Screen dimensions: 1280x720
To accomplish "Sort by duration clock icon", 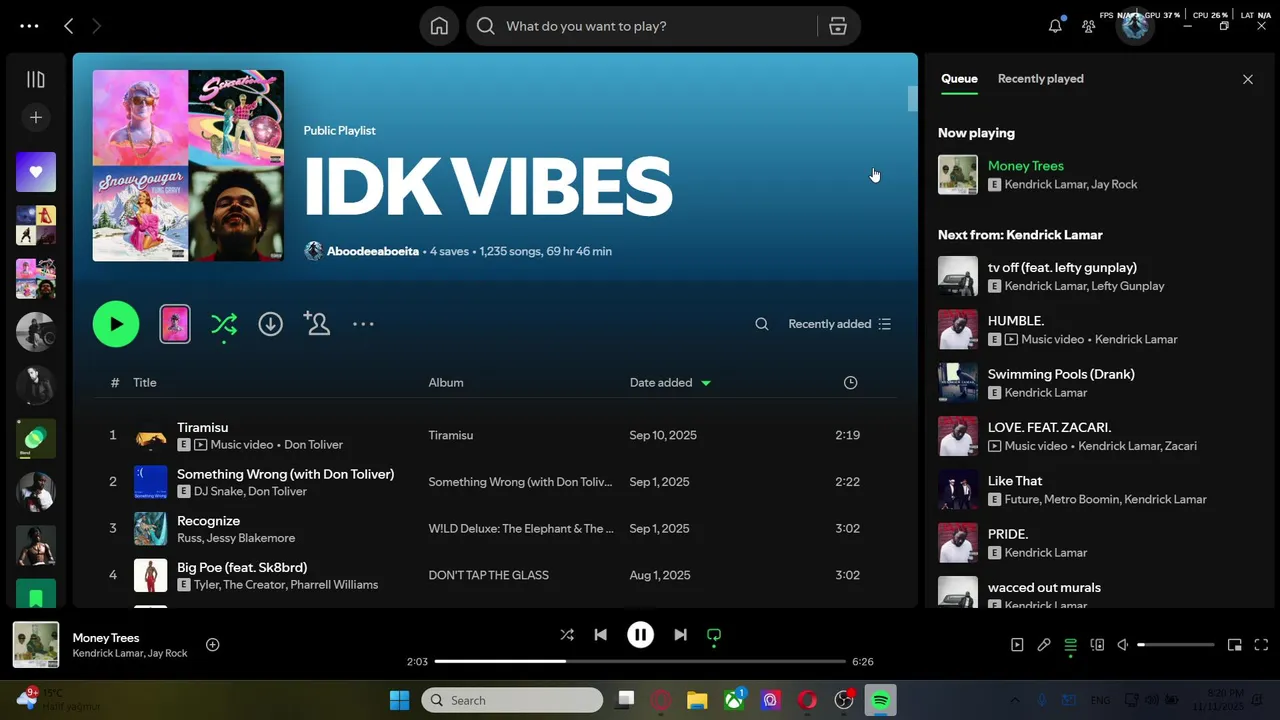I will coord(850,383).
